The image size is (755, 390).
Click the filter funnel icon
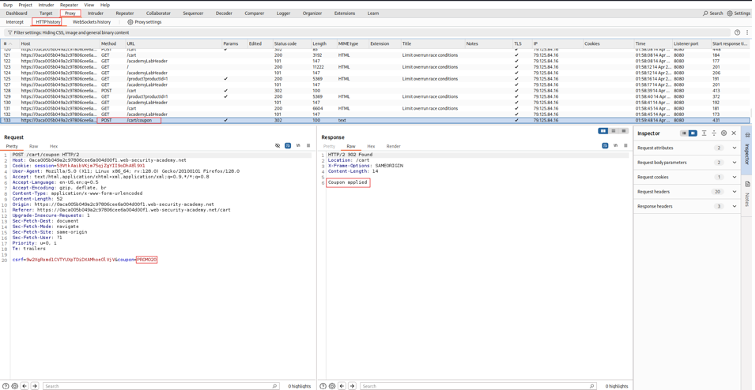coord(10,33)
